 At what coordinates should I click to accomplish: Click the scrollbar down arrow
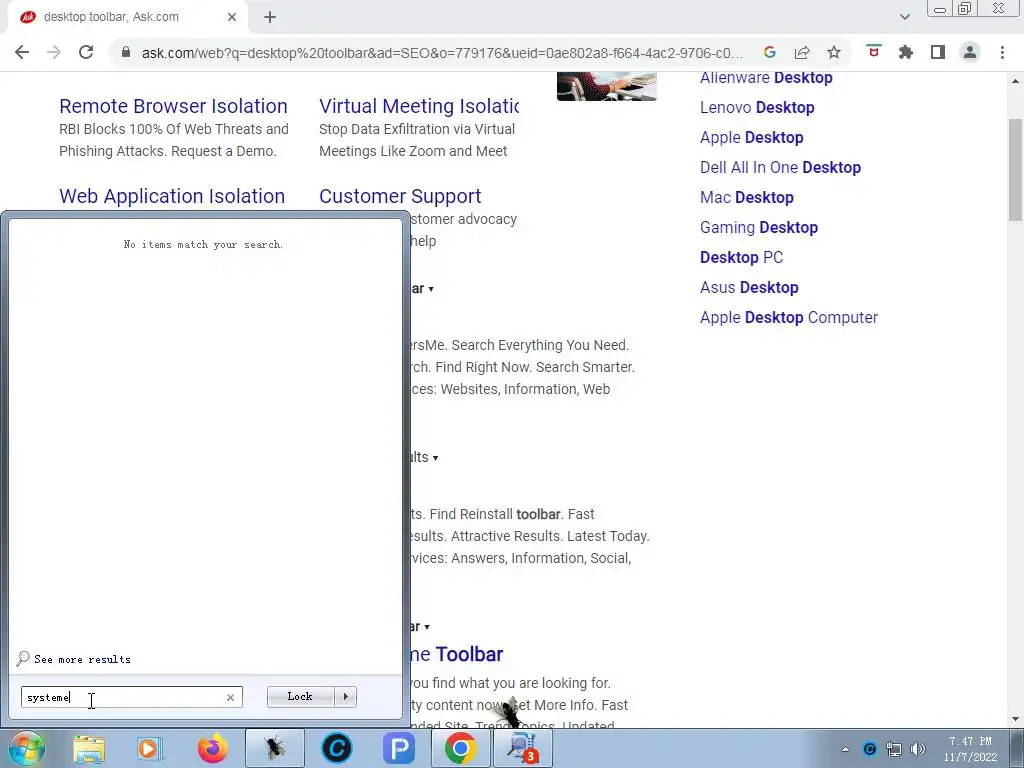pyautogui.click(x=1015, y=719)
